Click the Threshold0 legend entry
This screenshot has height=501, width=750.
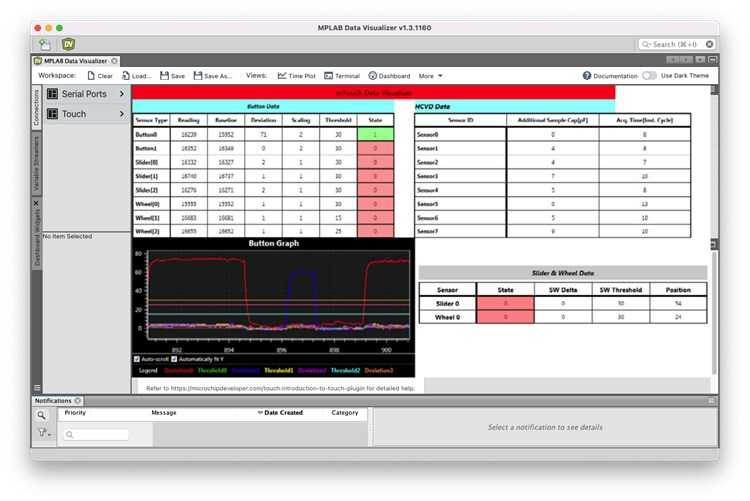coord(212,370)
